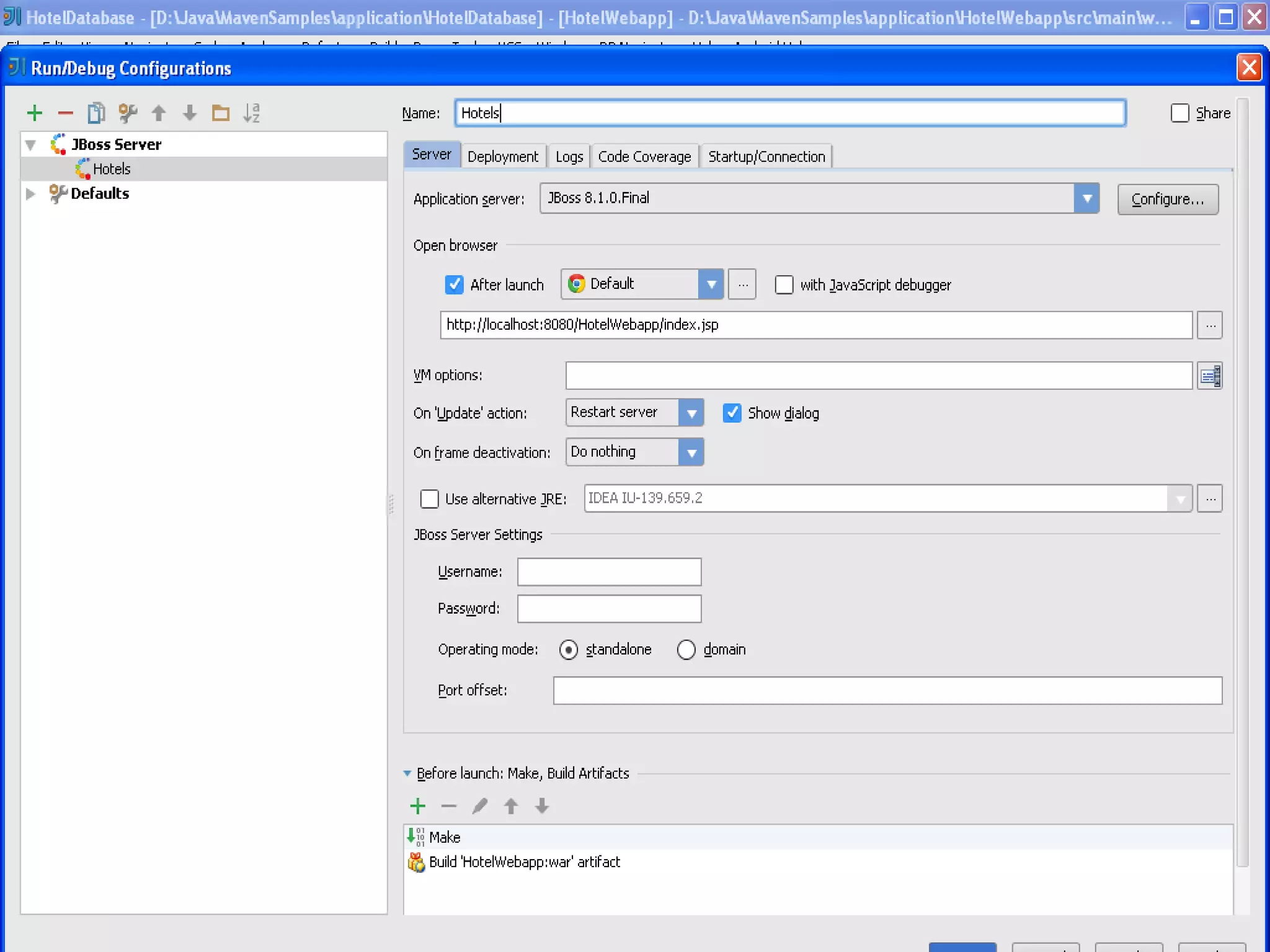Open edit defaults wrench icon
Screen dimensions: 1270x952
pos(128,113)
